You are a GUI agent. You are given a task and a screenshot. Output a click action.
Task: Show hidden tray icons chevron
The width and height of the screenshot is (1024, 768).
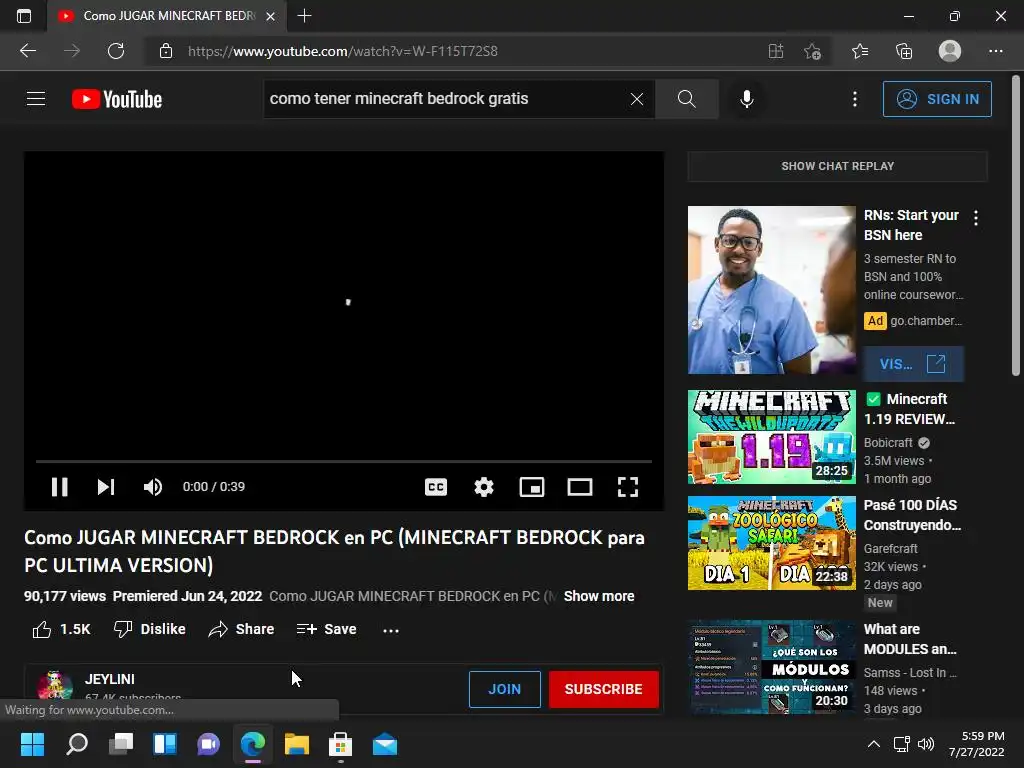click(x=874, y=744)
